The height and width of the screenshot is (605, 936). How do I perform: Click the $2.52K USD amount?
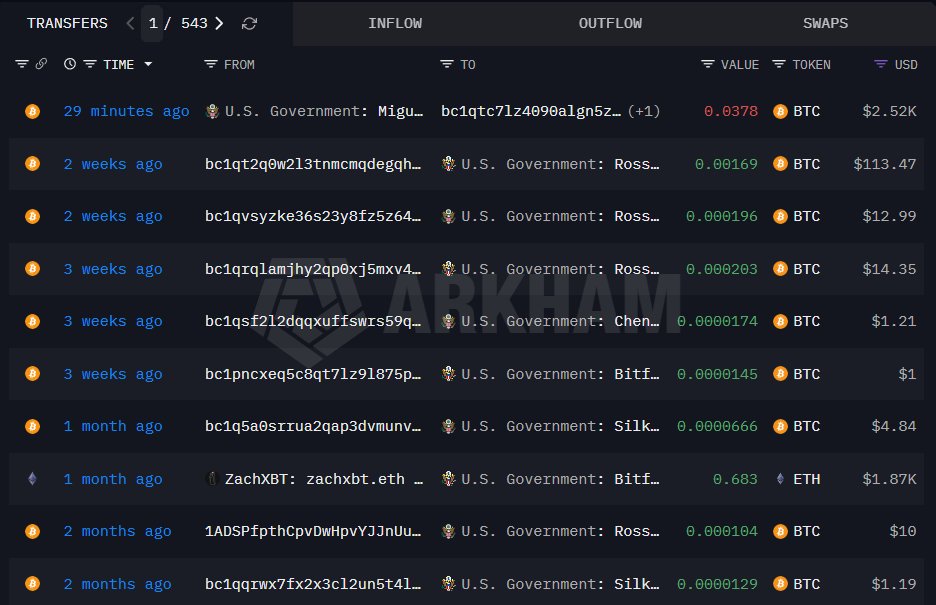click(889, 111)
